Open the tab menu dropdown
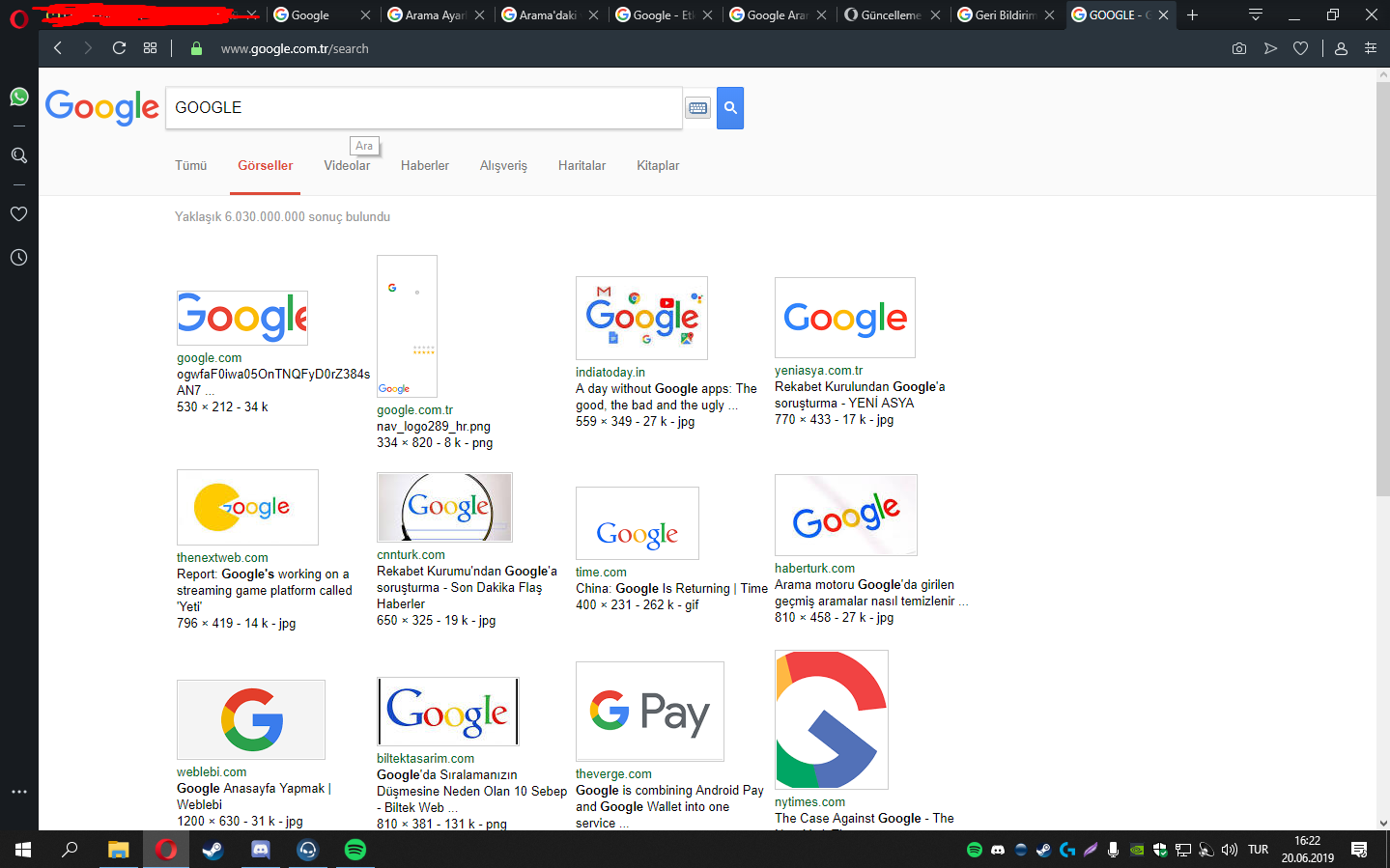The width and height of the screenshot is (1390, 868). [x=1255, y=14]
